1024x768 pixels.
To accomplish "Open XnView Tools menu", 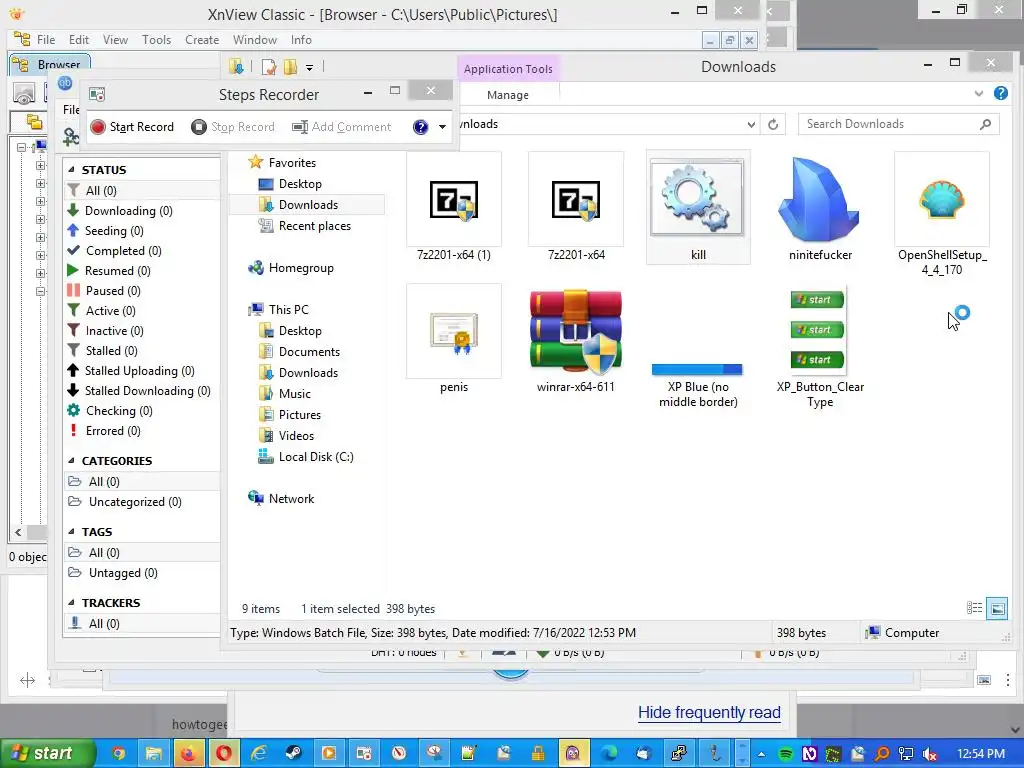I will pos(157,40).
